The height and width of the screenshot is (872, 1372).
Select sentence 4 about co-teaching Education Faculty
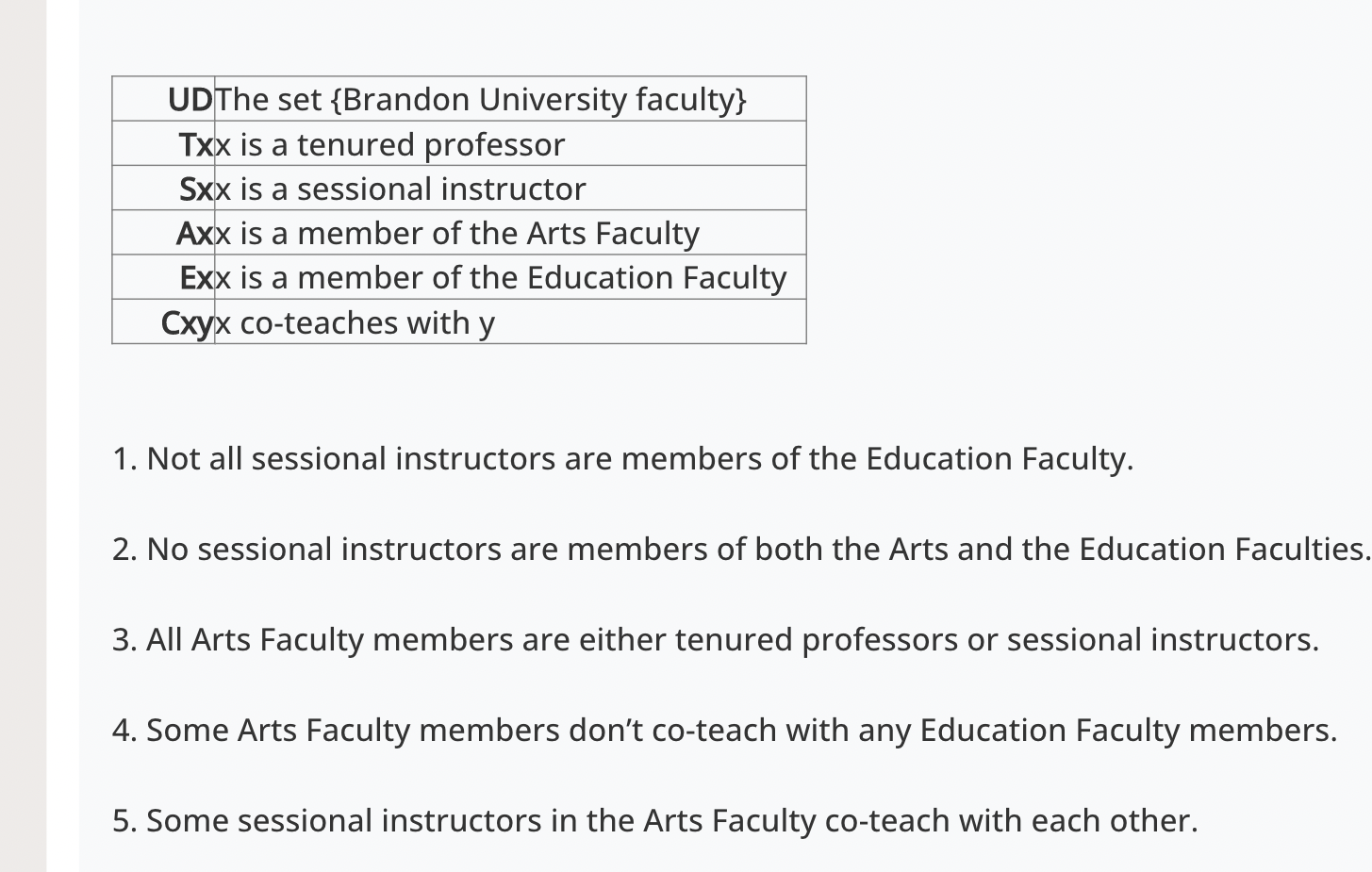point(724,731)
